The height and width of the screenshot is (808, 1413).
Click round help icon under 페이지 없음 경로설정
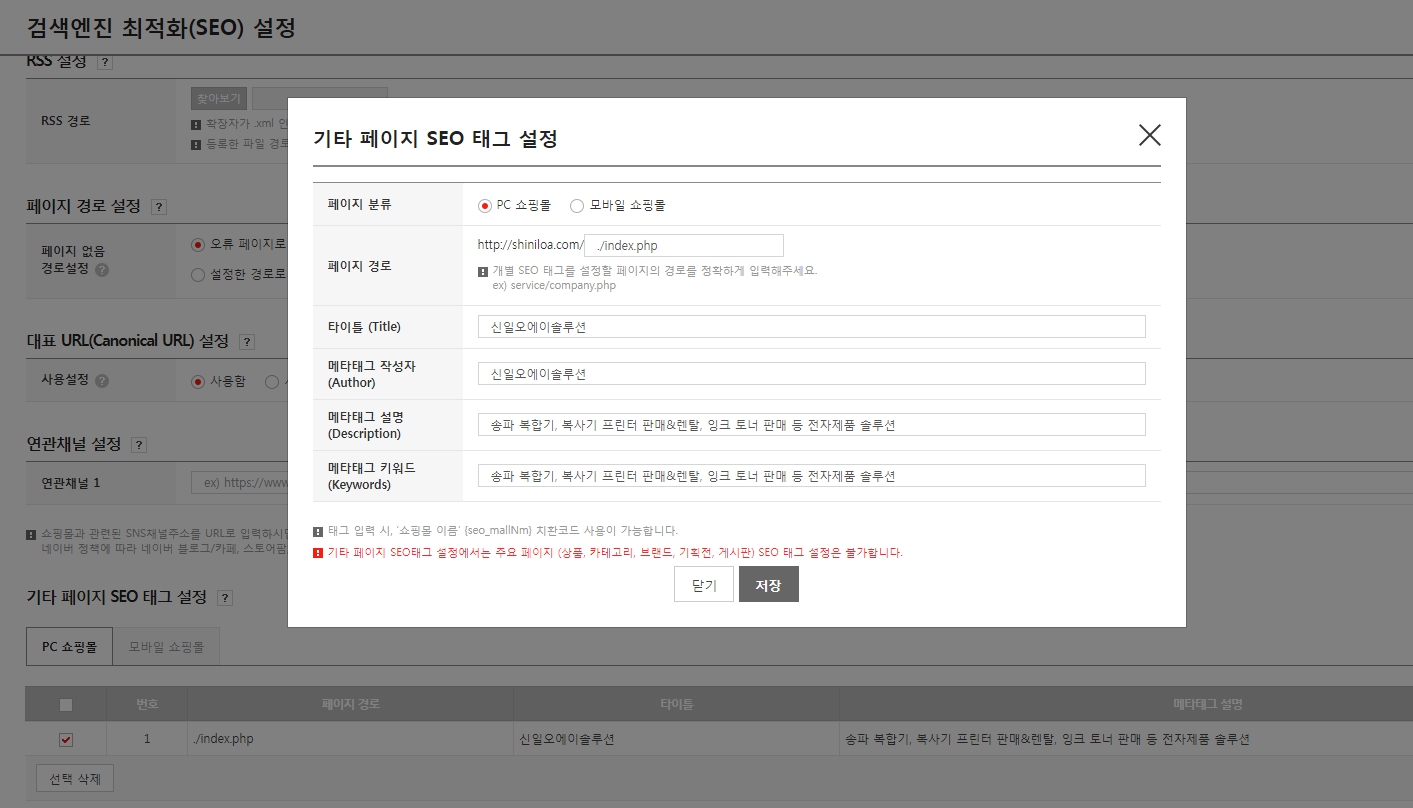click(102, 269)
